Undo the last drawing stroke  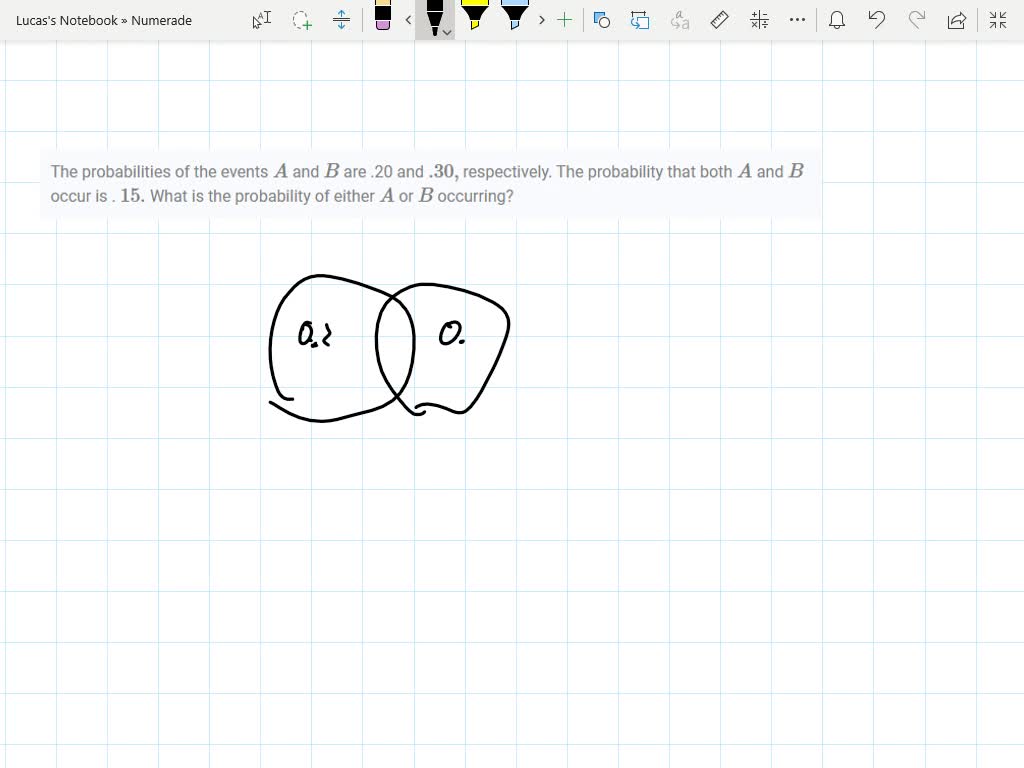(877, 20)
